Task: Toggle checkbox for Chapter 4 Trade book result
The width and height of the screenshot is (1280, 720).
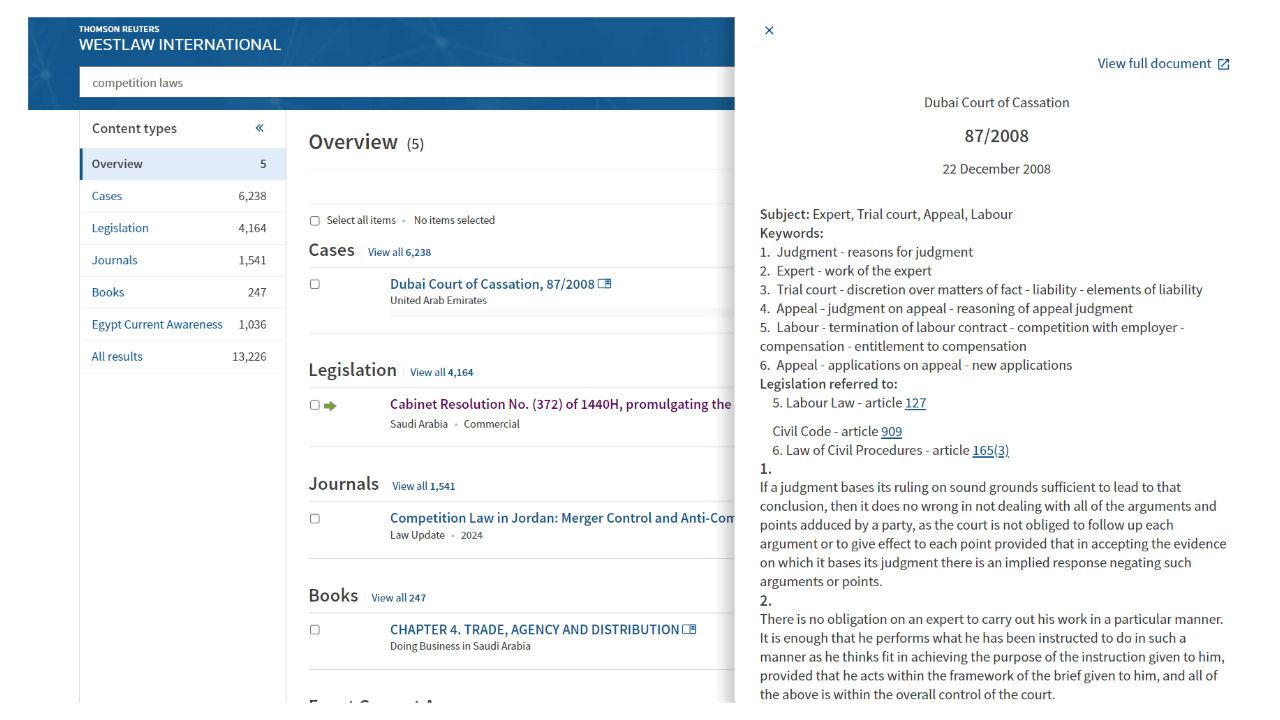Action: (315, 630)
